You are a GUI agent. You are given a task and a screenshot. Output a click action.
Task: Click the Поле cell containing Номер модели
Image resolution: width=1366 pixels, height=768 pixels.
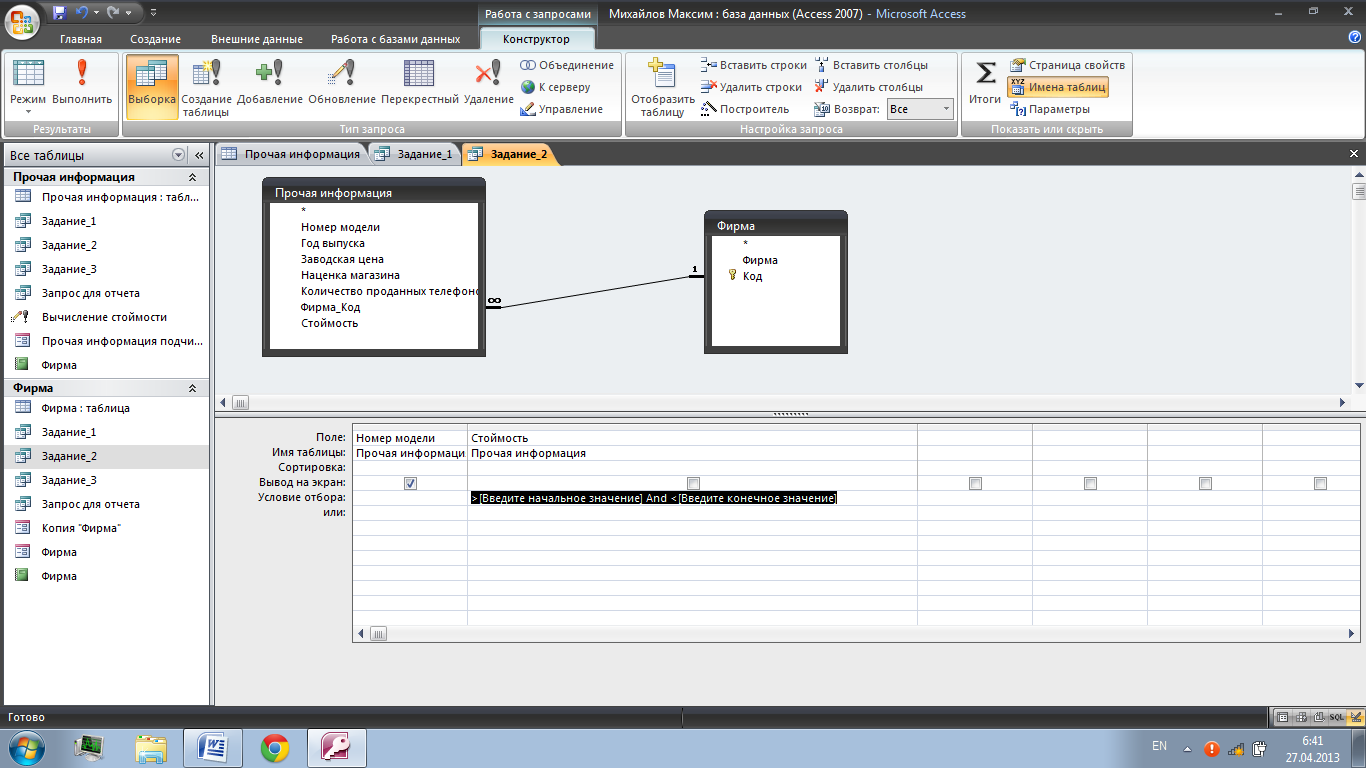410,438
